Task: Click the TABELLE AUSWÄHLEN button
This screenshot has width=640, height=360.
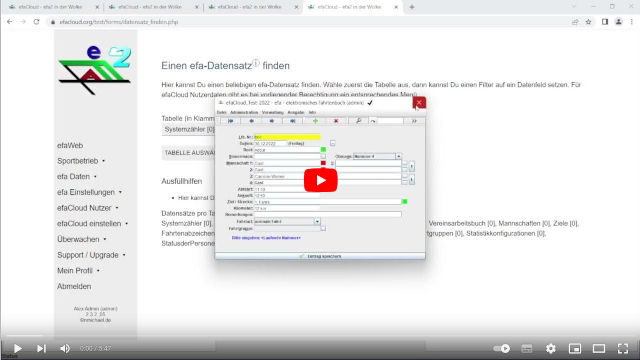Action: coord(189,153)
